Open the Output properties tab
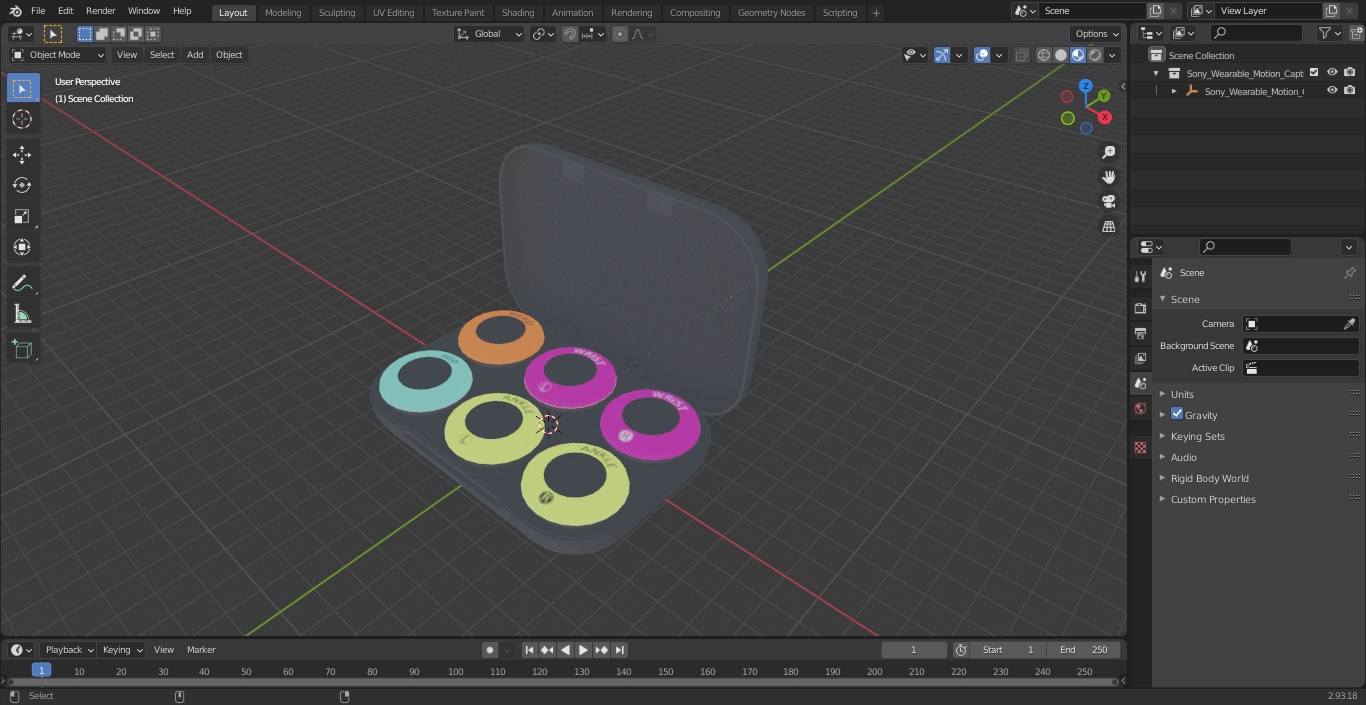 (x=1140, y=333)
